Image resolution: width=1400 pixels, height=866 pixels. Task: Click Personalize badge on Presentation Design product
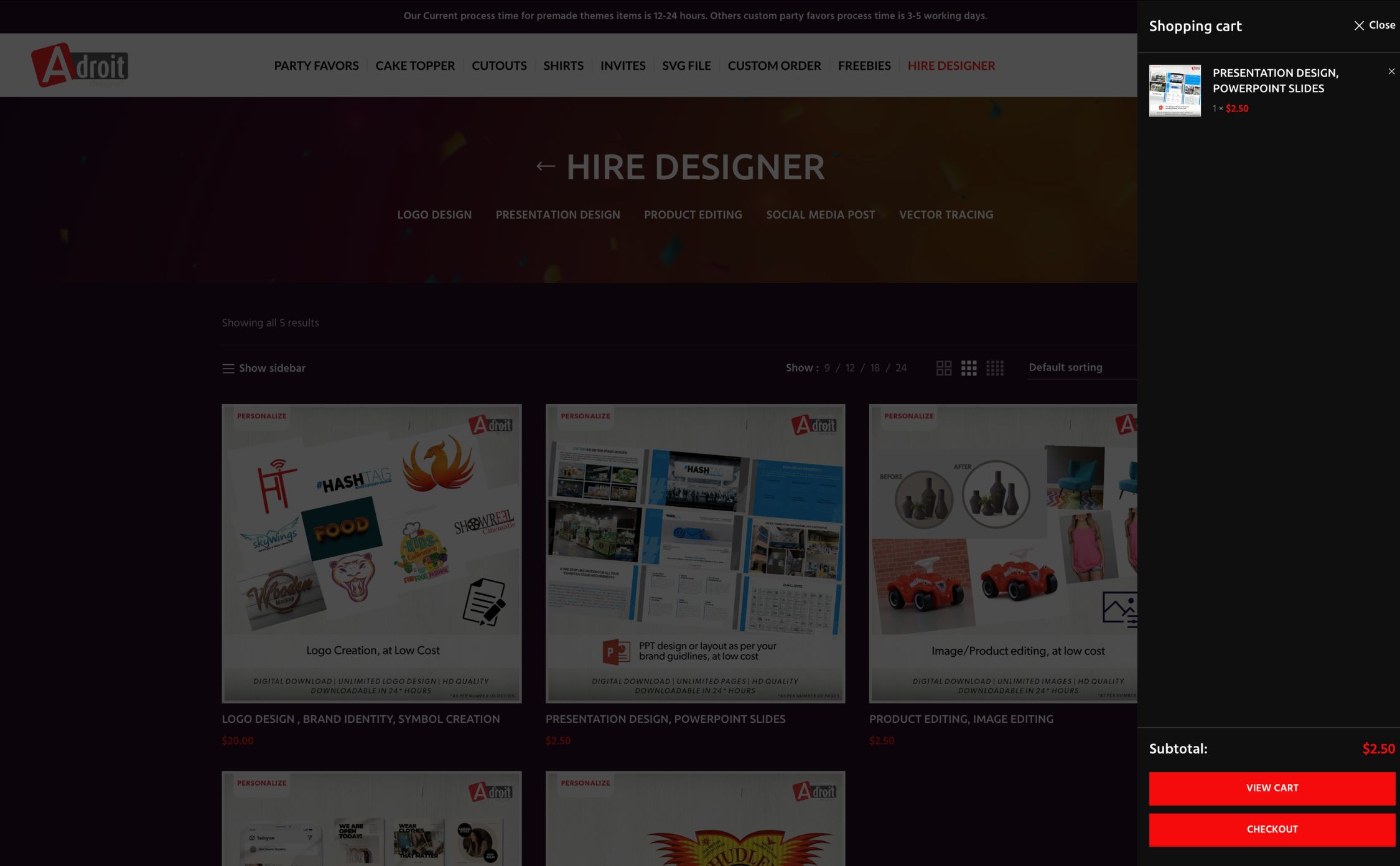tap(586, 416)
